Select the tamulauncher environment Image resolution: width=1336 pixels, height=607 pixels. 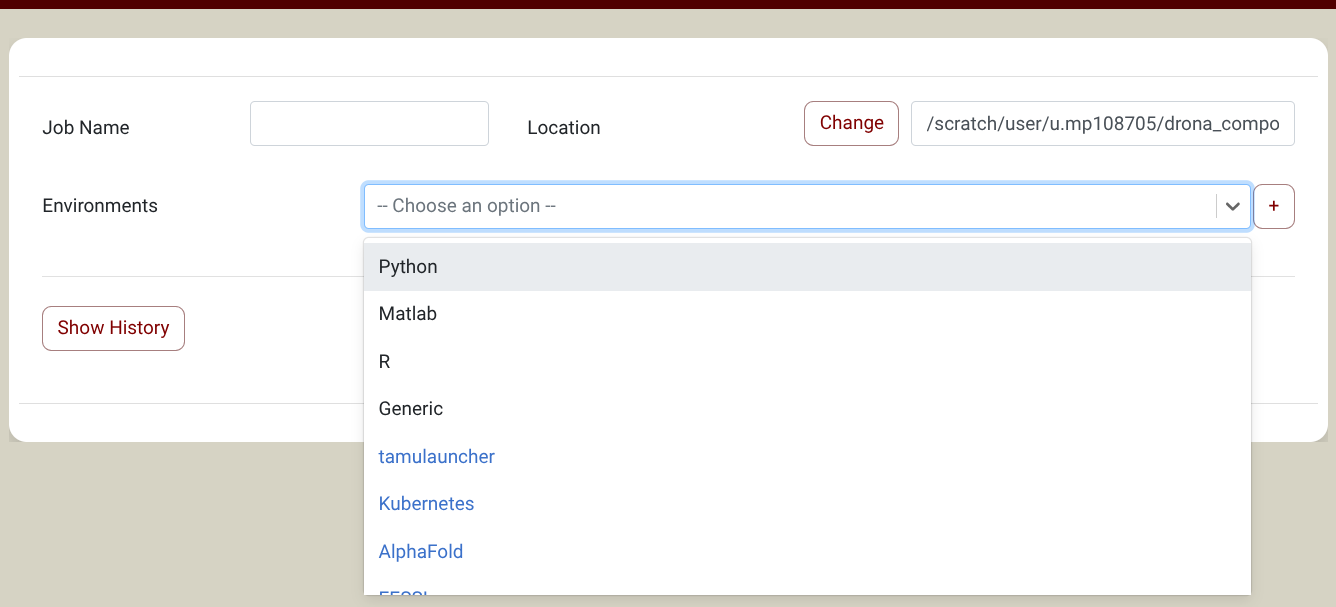tap(807, 457)
